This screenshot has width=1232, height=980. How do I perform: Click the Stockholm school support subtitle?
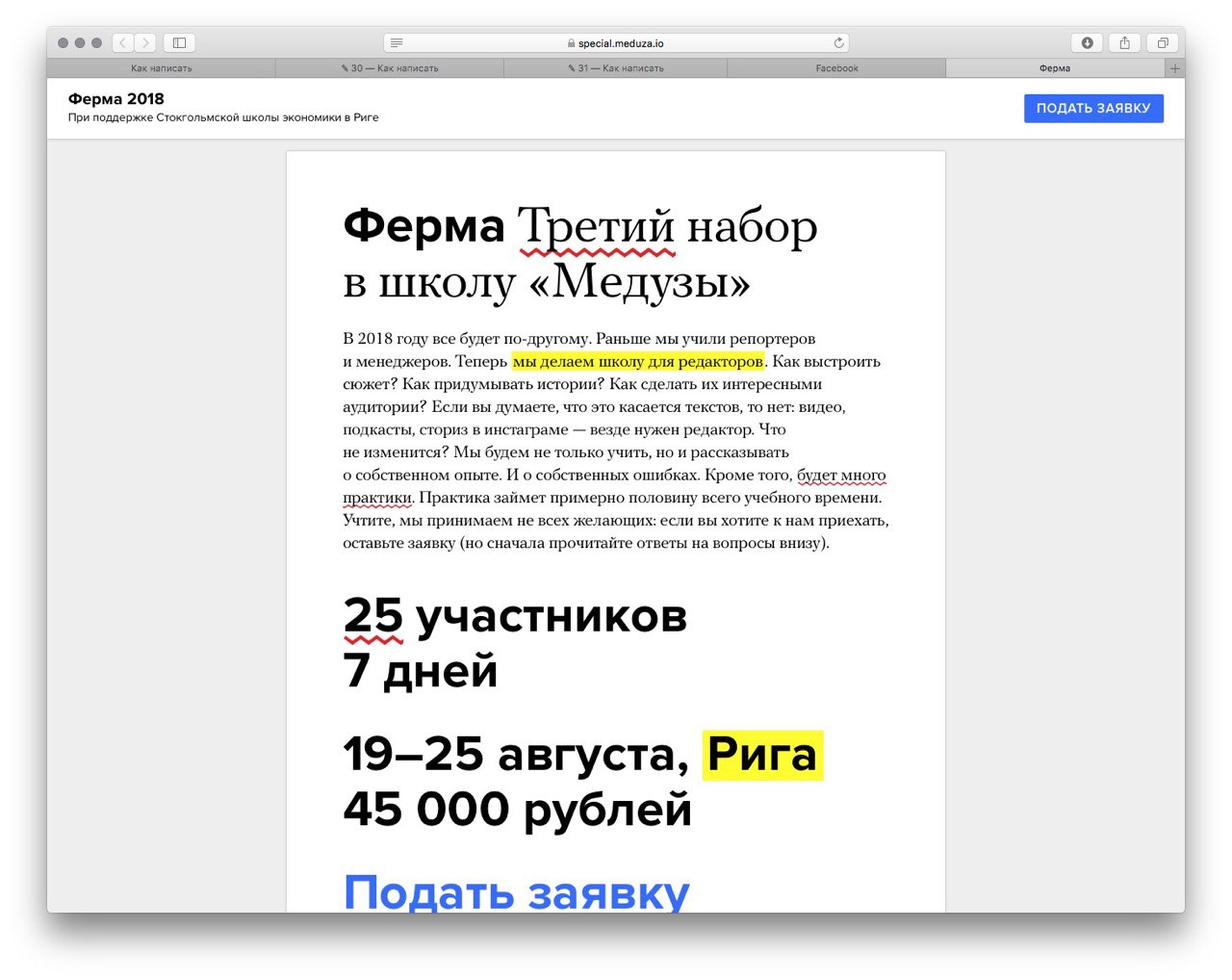click(x=223, y=117)
